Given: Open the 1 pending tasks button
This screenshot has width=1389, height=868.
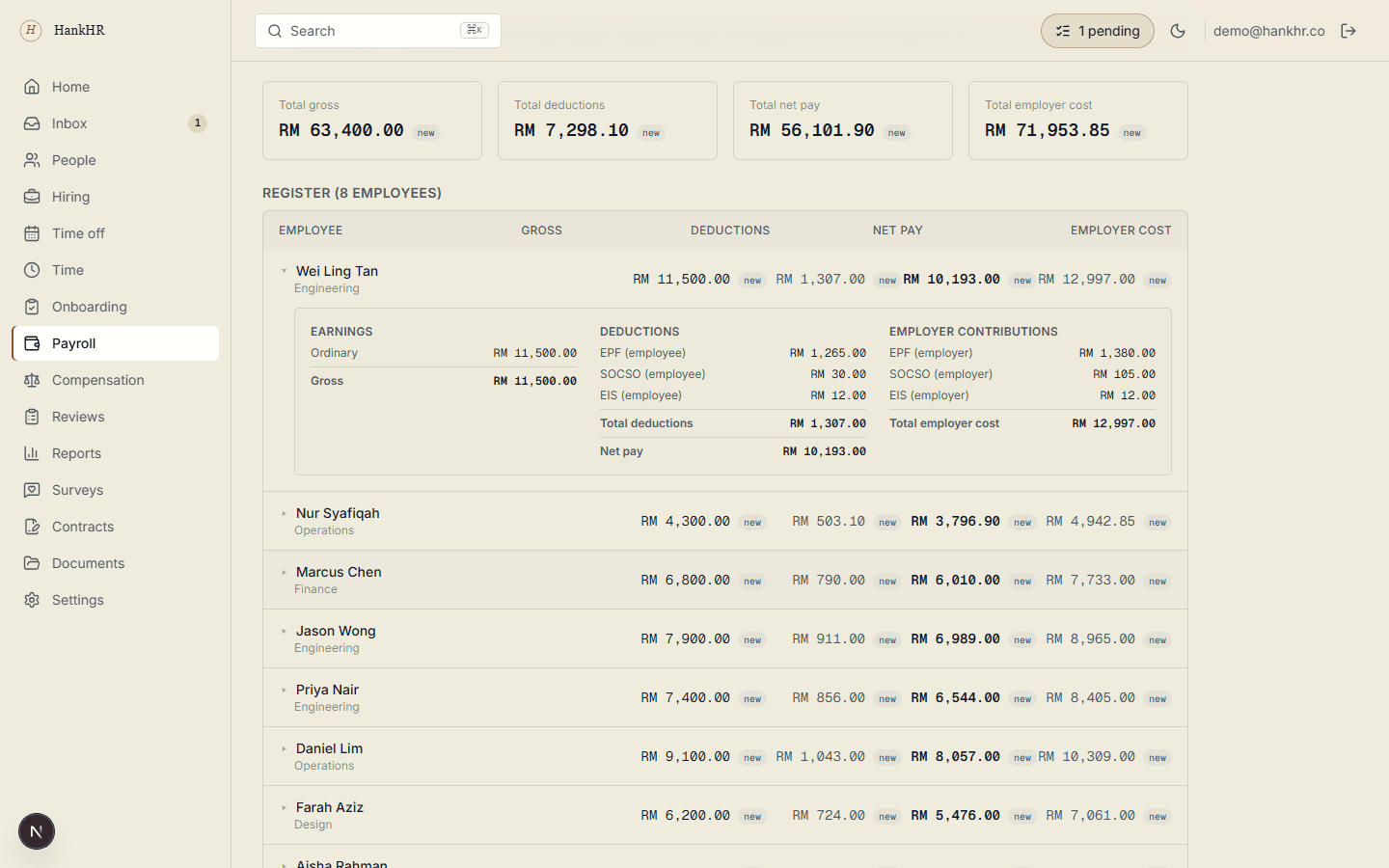Looking at the screenshot, I should [x=1098, y=31].
